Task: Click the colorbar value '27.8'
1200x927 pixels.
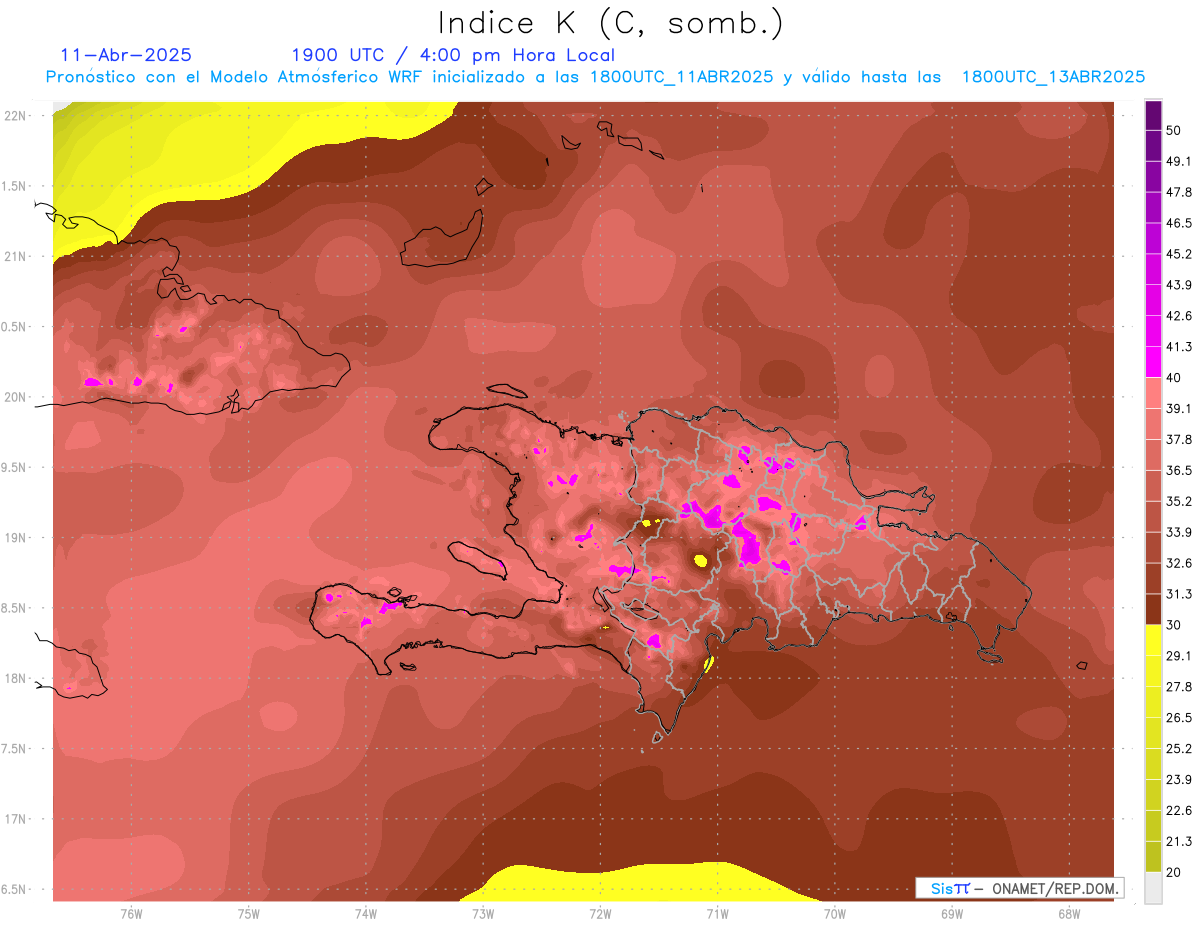Action: coord(1179,687)
